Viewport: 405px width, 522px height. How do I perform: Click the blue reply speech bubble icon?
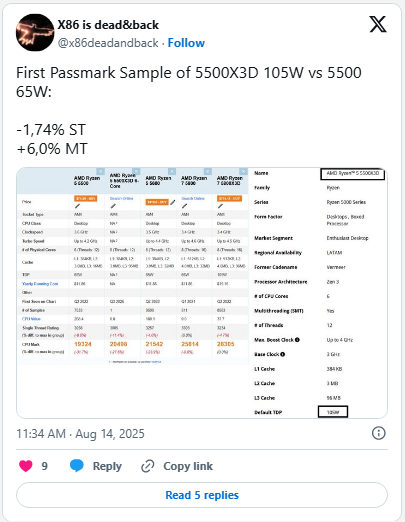click(x=77, y=466)
